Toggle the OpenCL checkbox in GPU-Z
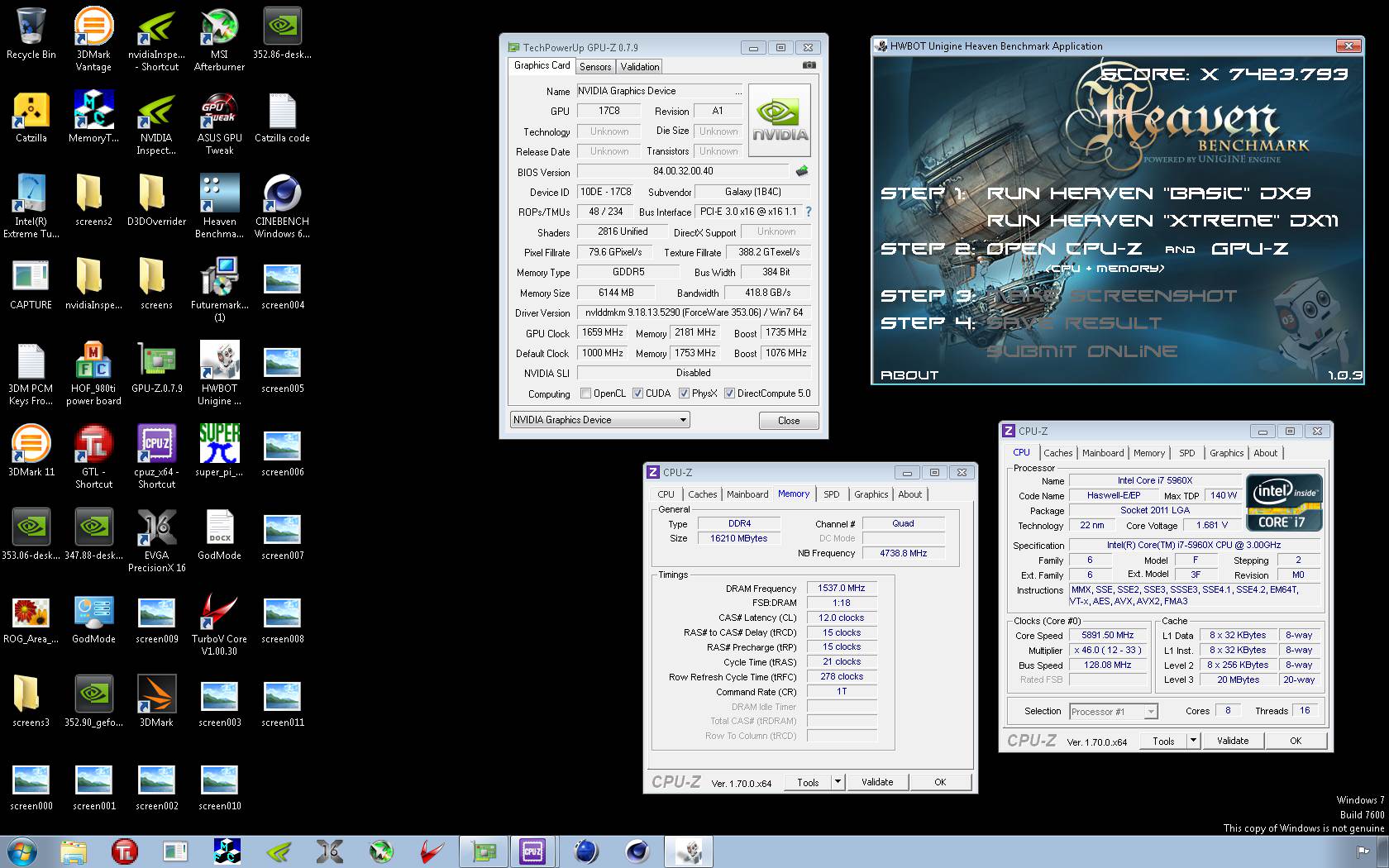This screenshot has height=868, width=1389. pos(586,393)
